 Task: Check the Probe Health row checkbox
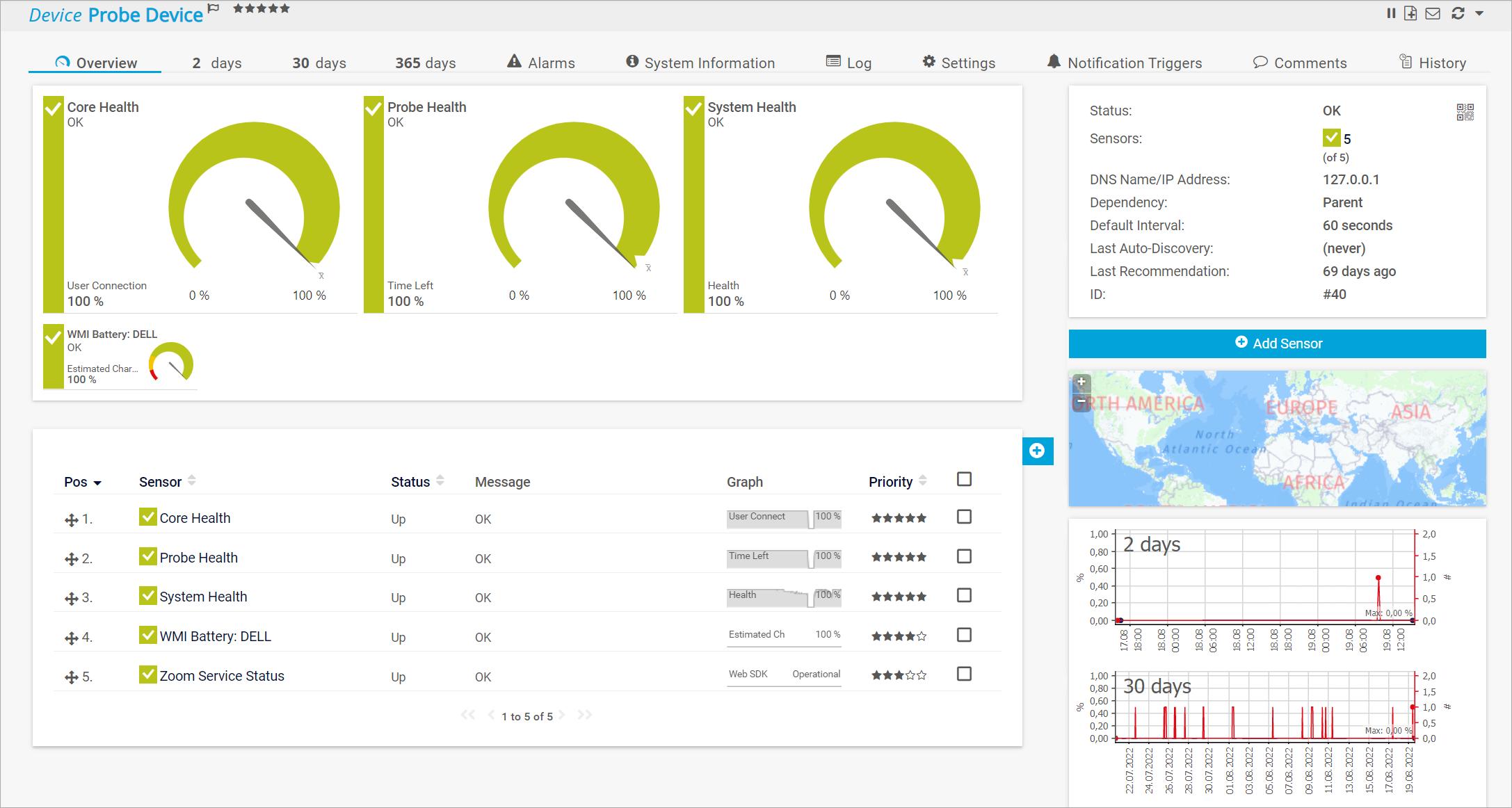point(964,556)
